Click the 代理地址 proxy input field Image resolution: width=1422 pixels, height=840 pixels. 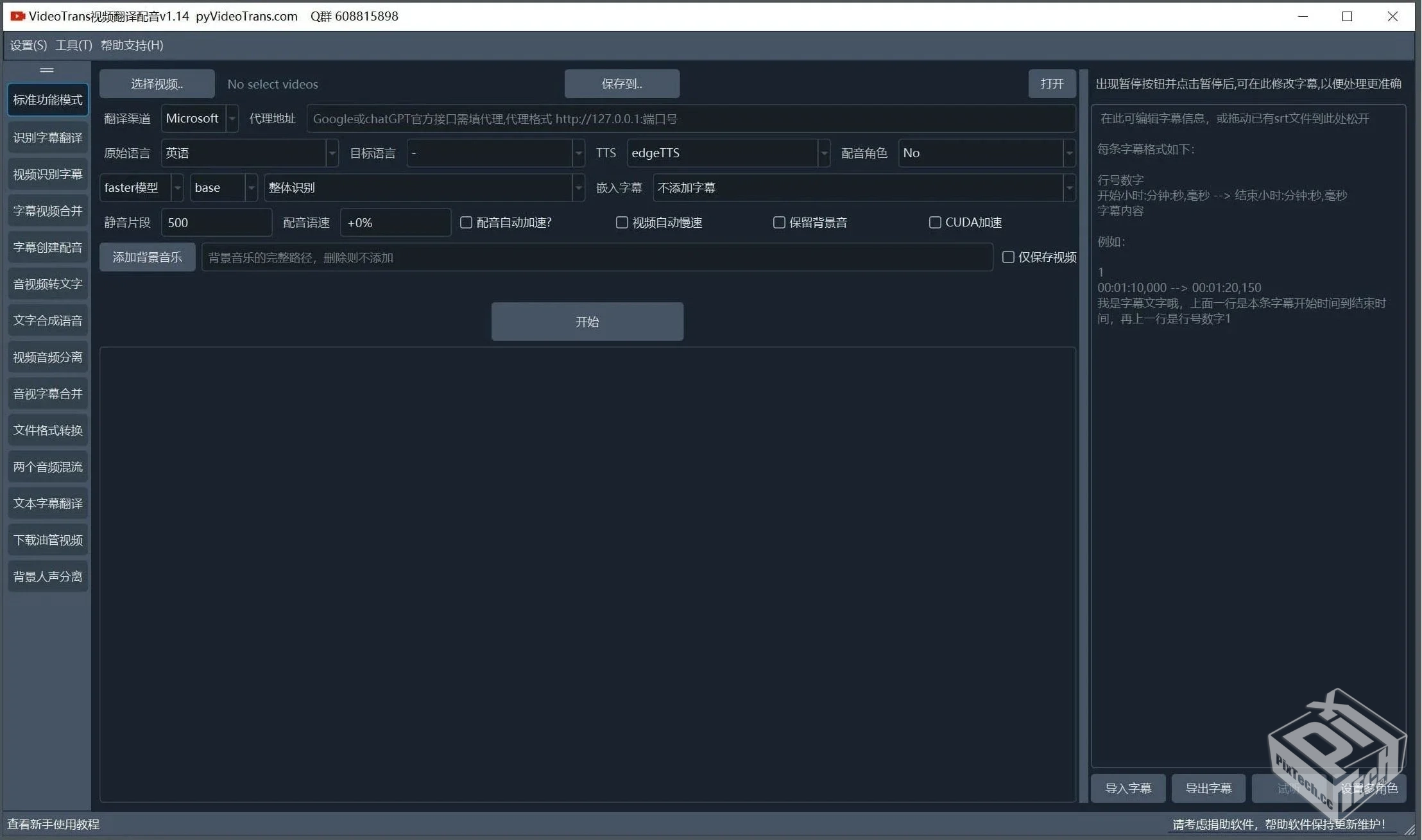pos(690,119)
